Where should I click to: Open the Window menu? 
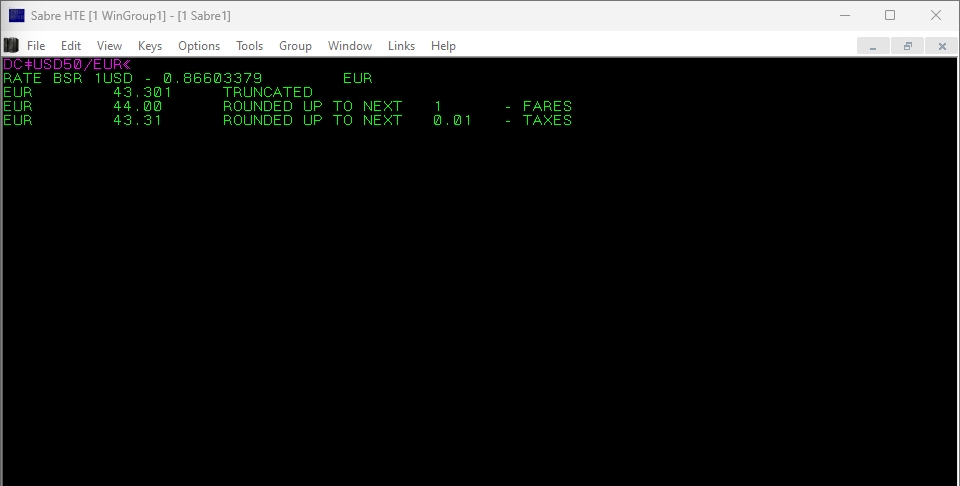(x=350, y=46)
